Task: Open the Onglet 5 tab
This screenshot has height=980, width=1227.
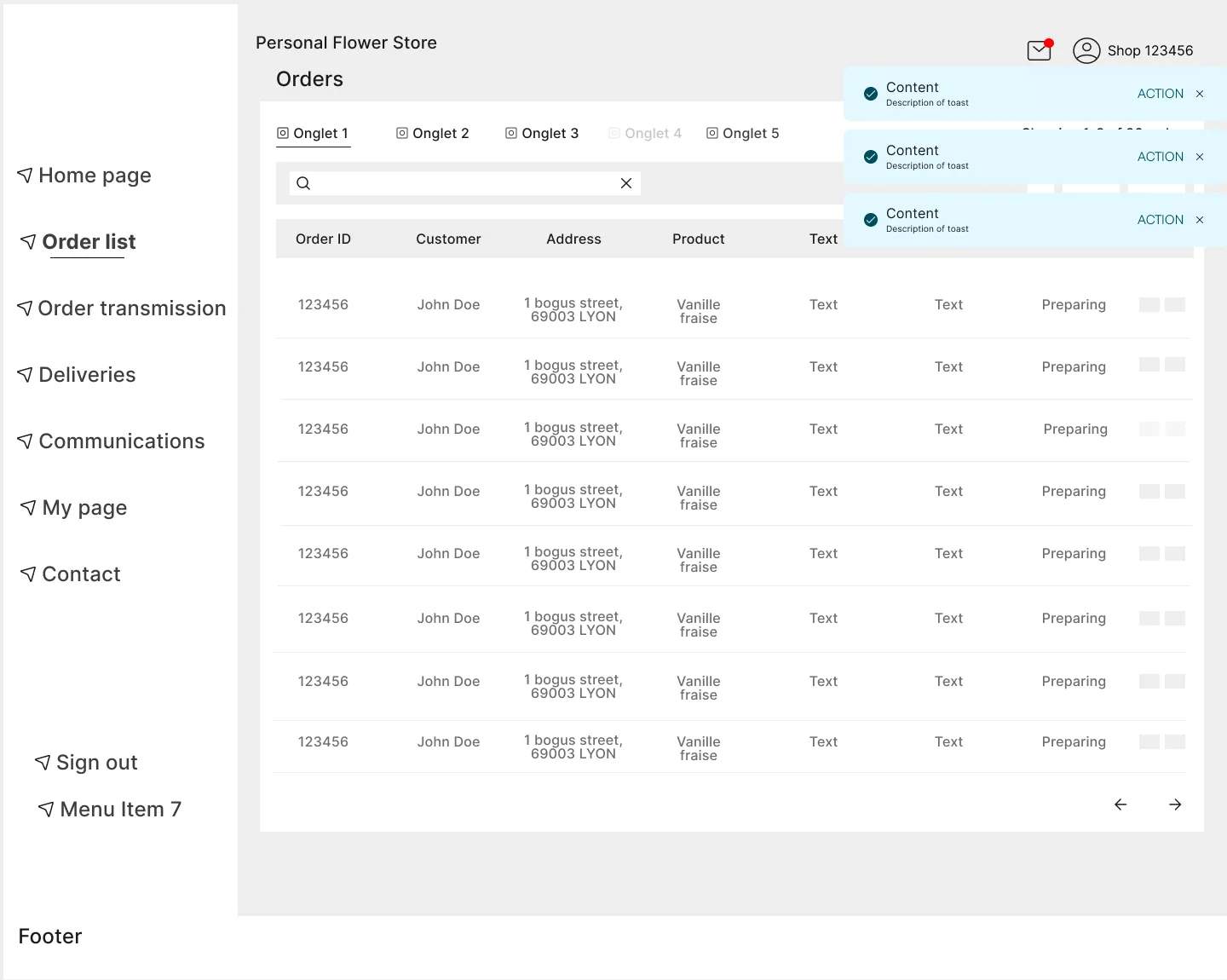Action: tap(743, 133)
